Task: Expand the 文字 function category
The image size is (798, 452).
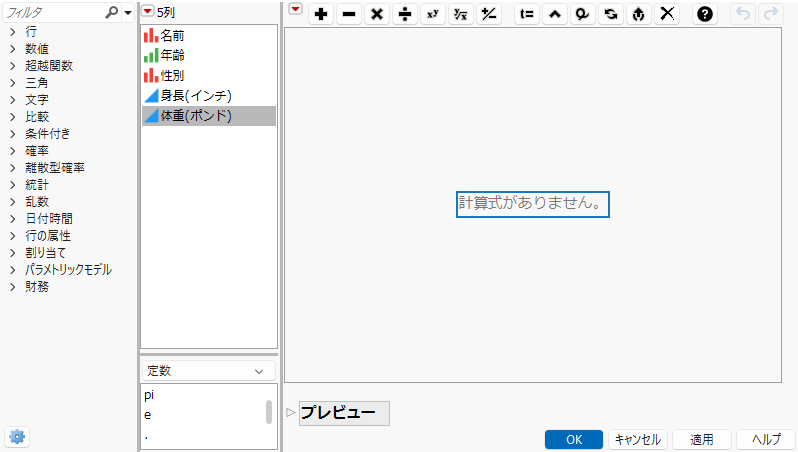Action: point(13,100)
